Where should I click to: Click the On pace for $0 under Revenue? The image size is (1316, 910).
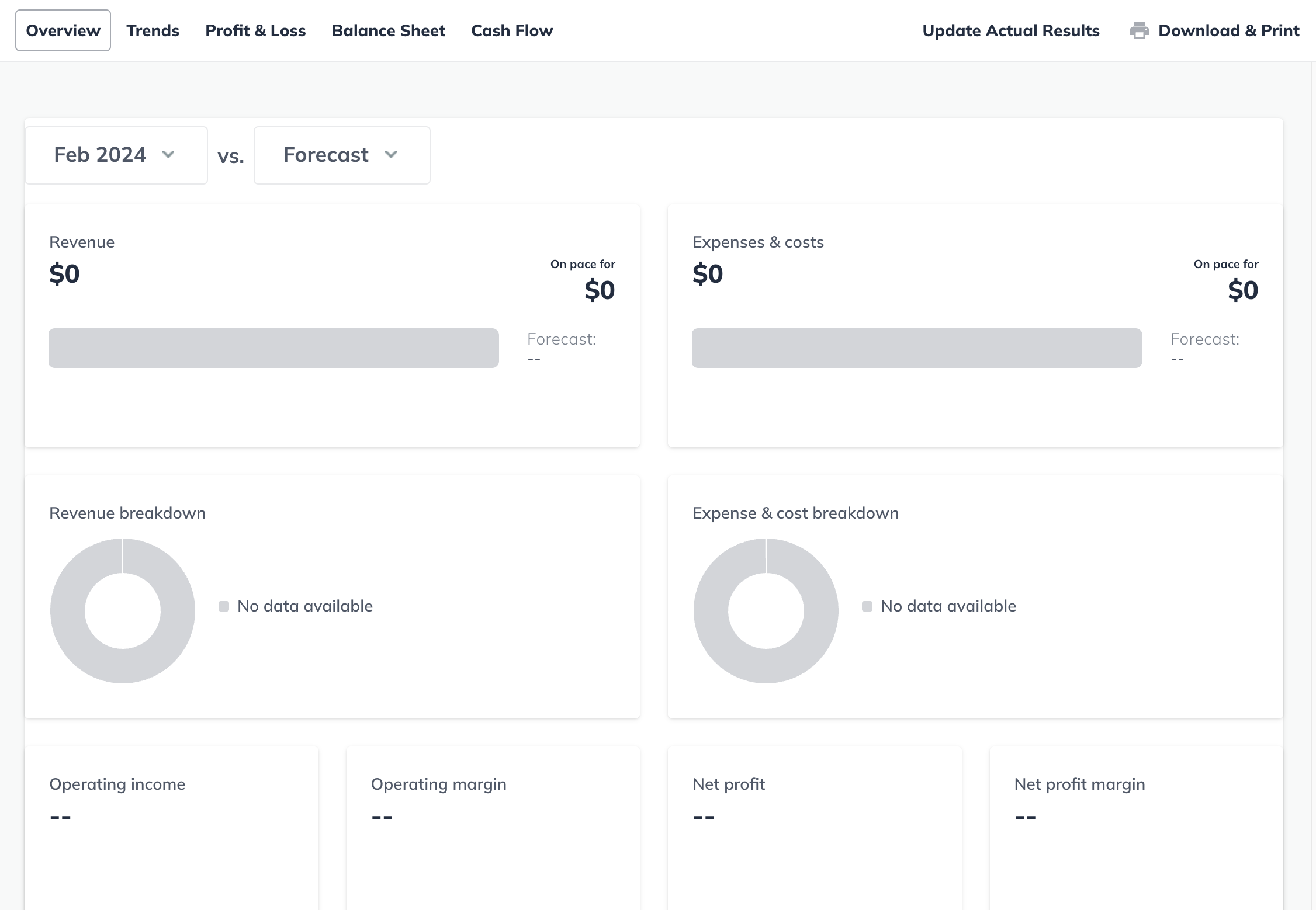pyautogui.click(x=599, y=289)
